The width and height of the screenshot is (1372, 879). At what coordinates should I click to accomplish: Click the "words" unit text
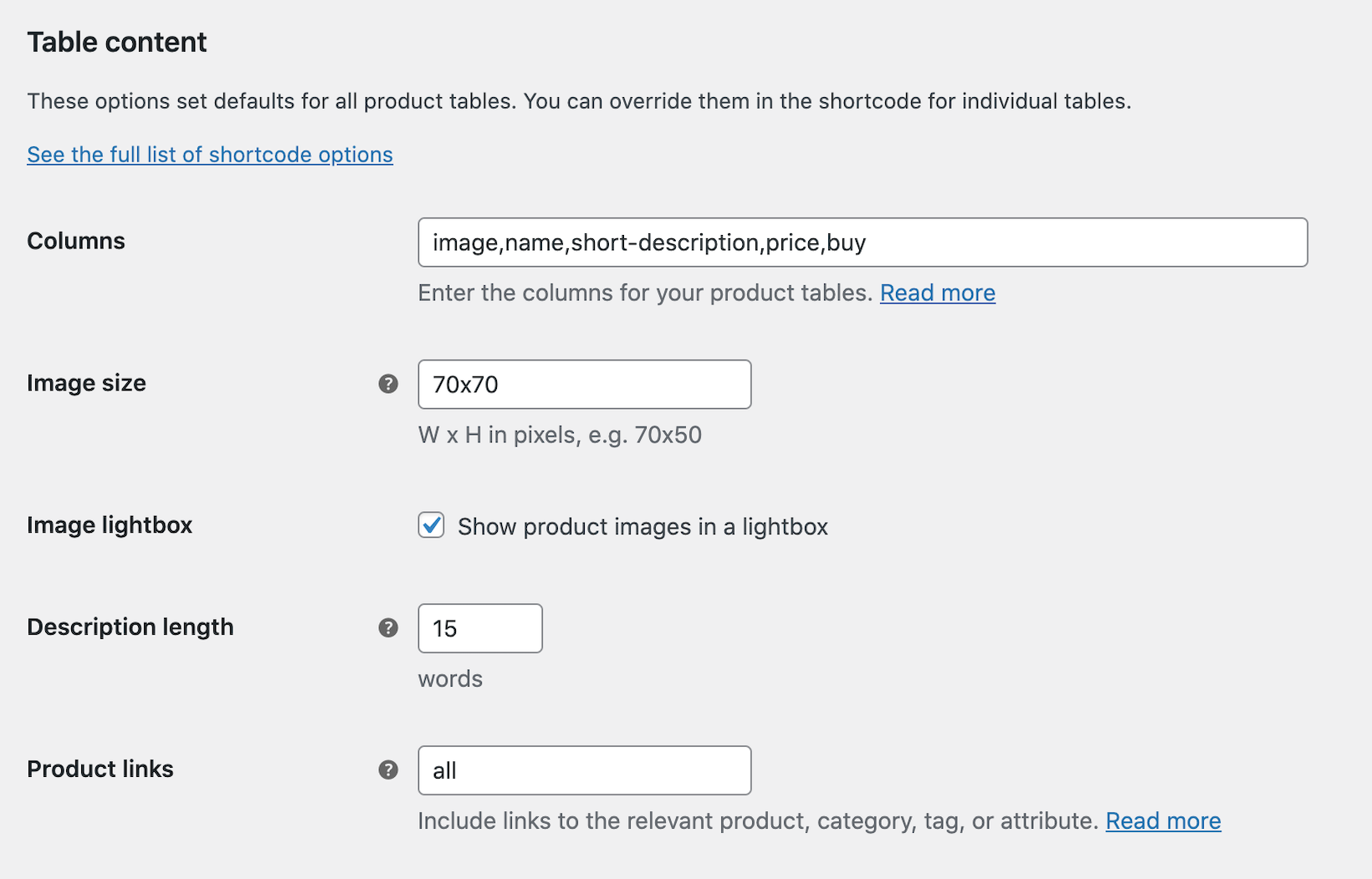click(x=449, y=679)
